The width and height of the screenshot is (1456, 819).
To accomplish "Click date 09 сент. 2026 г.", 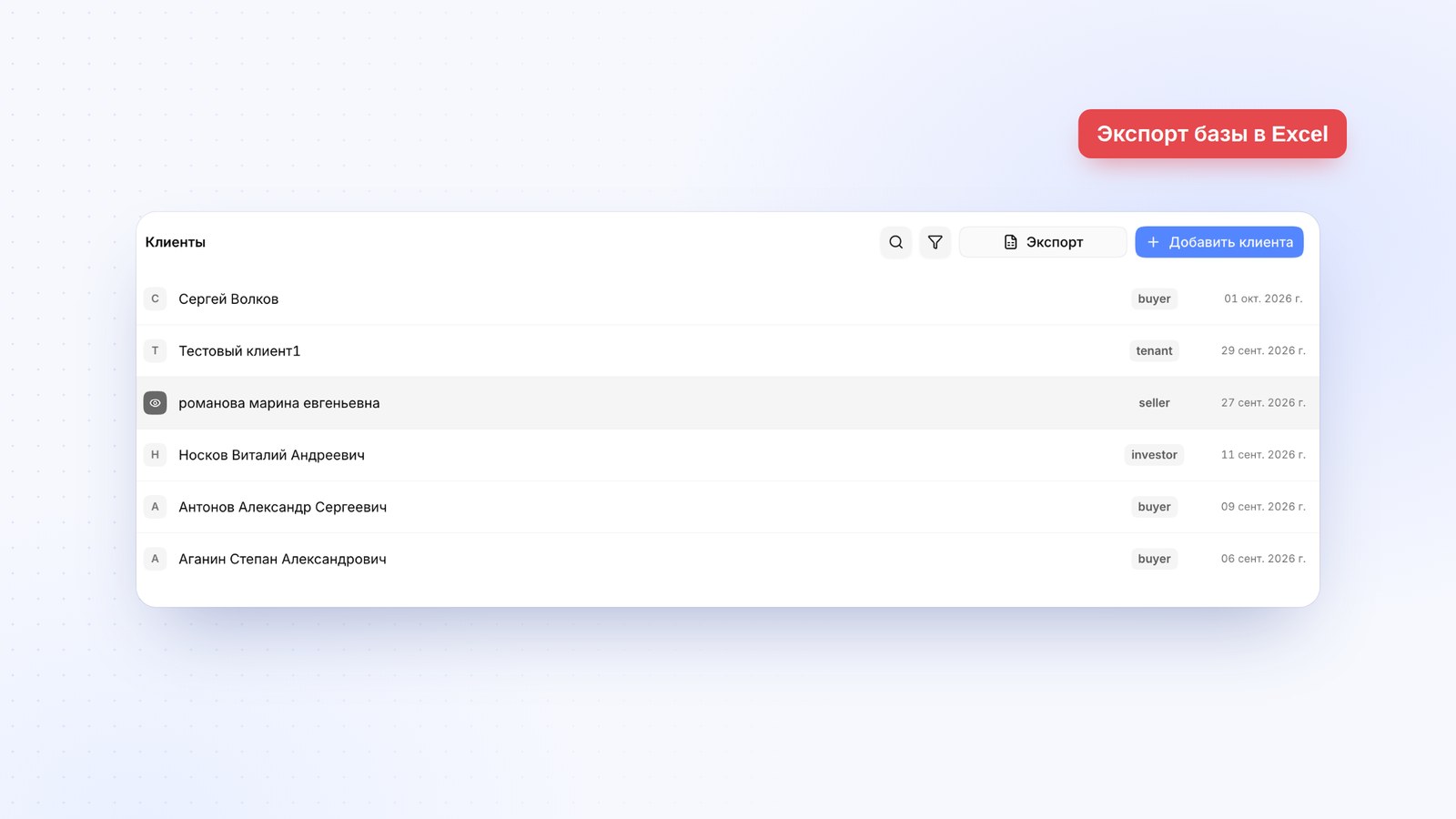I will (x=1263, y=506).
